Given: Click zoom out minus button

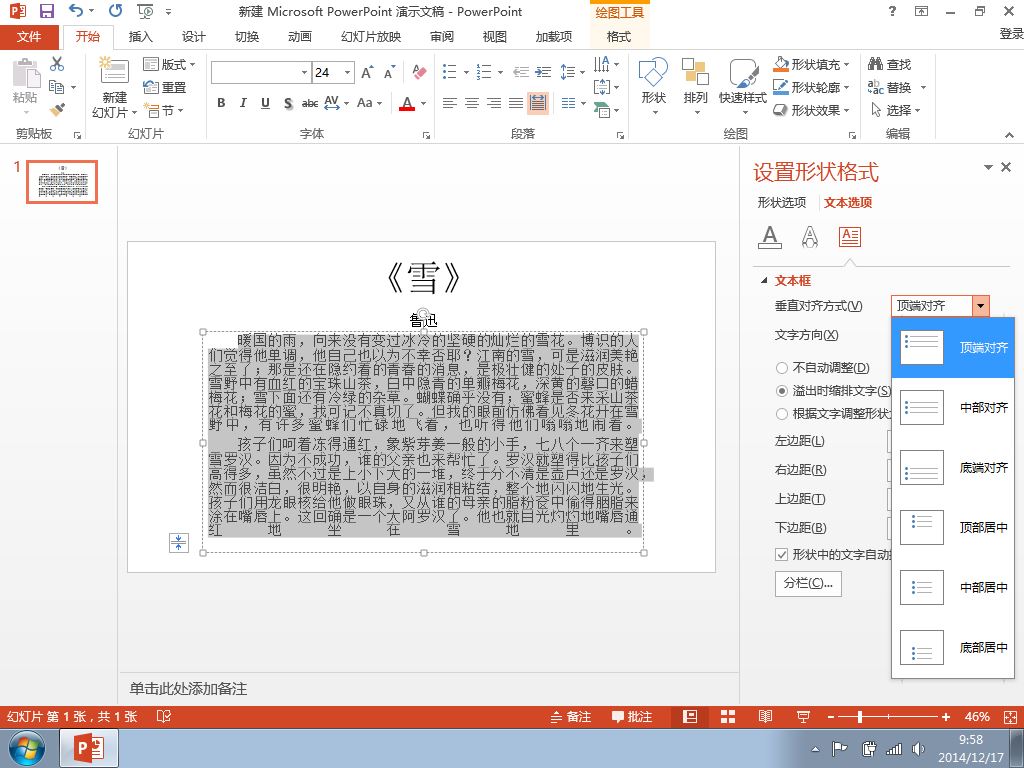Looking at the screenshot, I should [831, 716].
